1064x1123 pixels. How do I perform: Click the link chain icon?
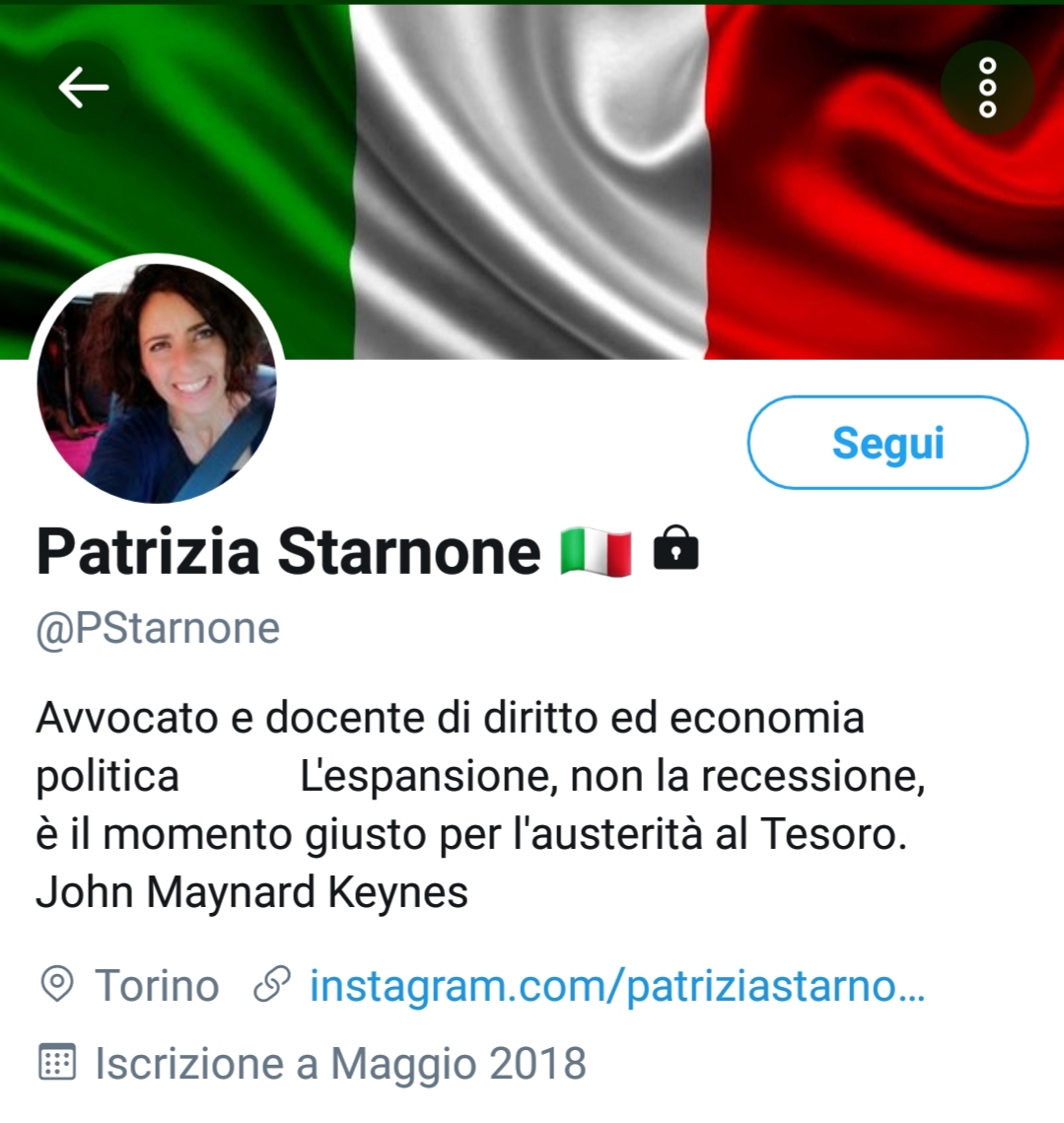pyautogui.click(x=272, y=984)
